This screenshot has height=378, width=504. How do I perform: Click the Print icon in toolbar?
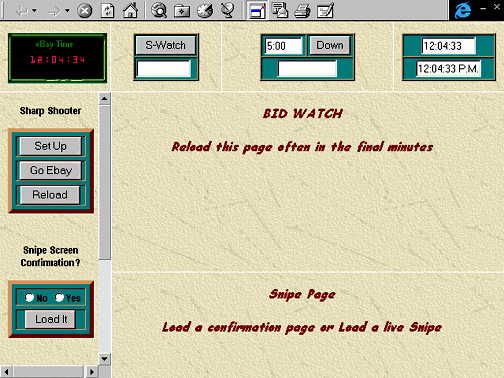pos(303,11)
